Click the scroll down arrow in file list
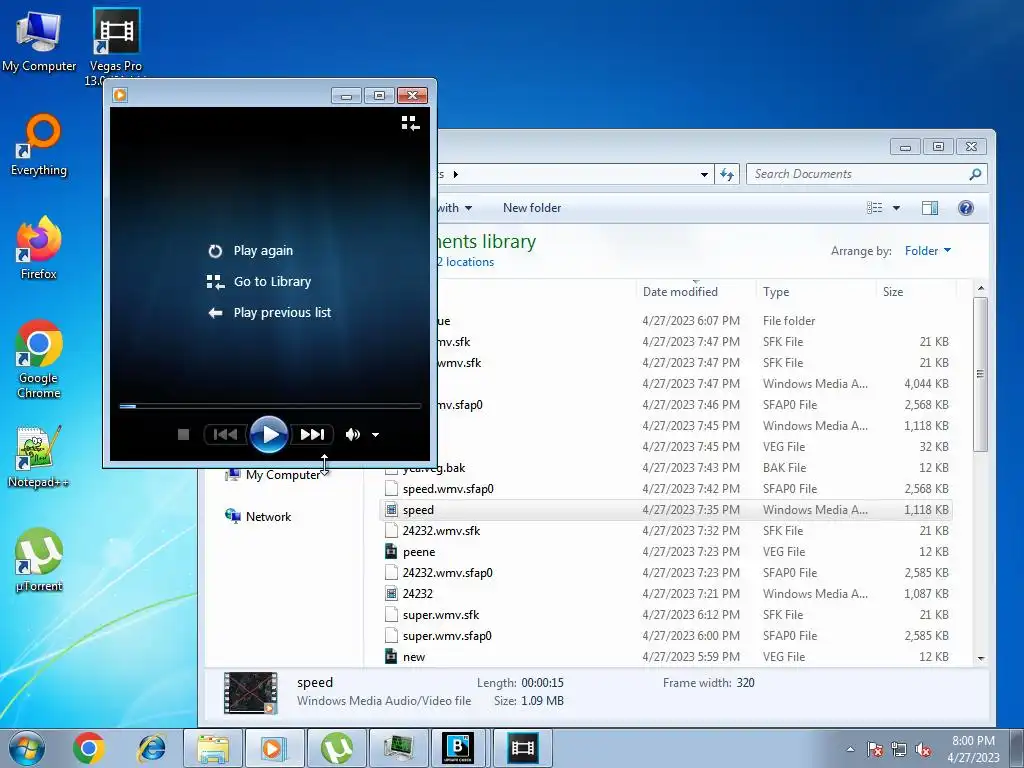The image size is (1024, 768). [980, 659]
